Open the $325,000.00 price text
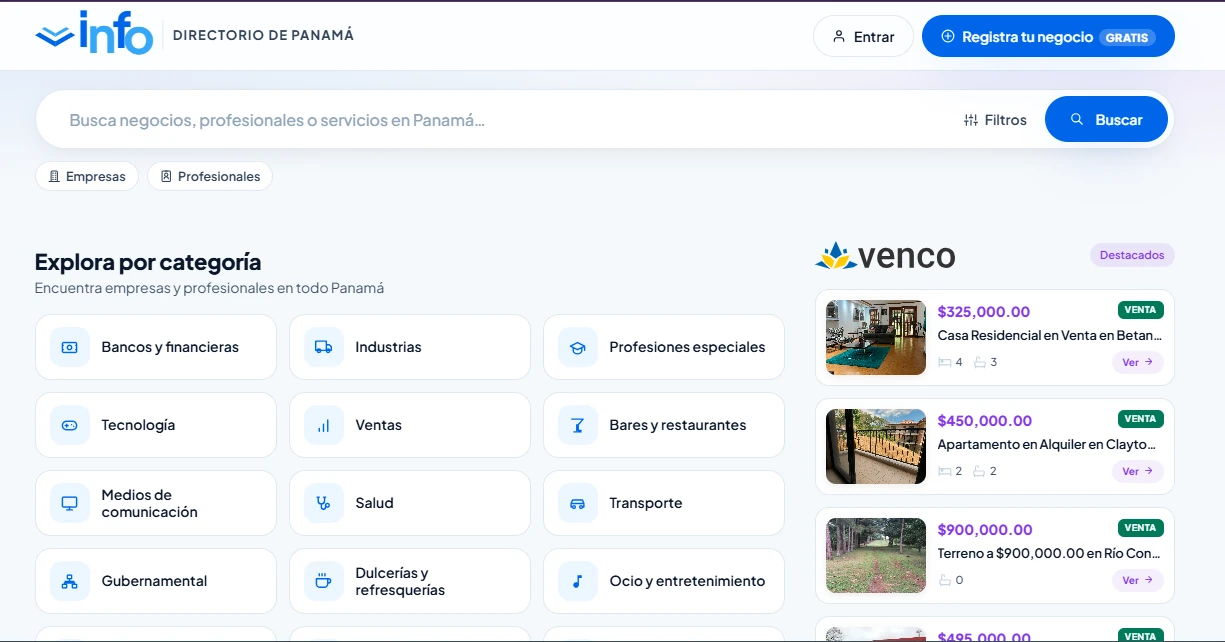Screen dimensions: 1225x642 click(x=984, y=312)
